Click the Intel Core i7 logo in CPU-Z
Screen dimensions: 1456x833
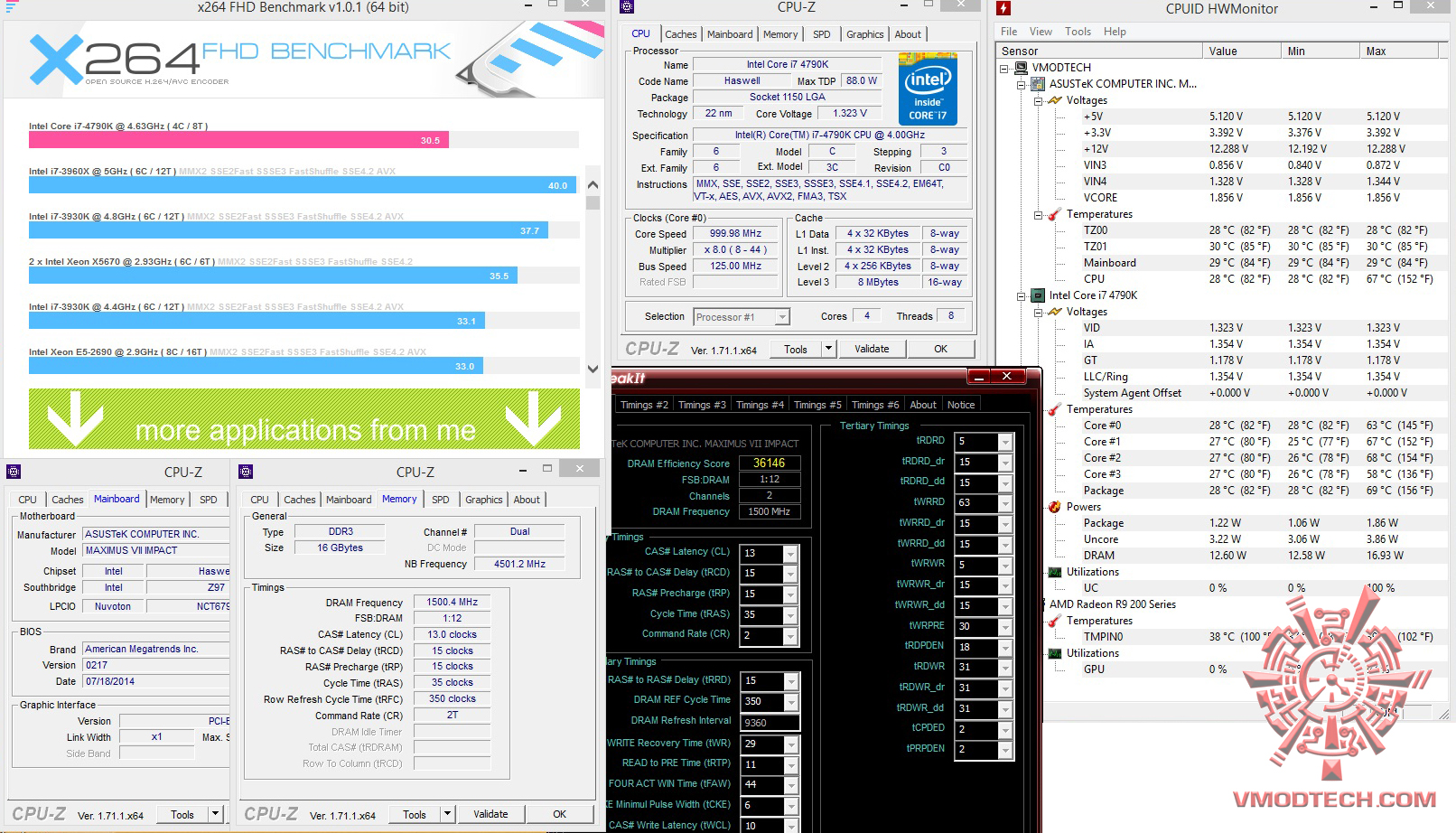pos(928,89)
